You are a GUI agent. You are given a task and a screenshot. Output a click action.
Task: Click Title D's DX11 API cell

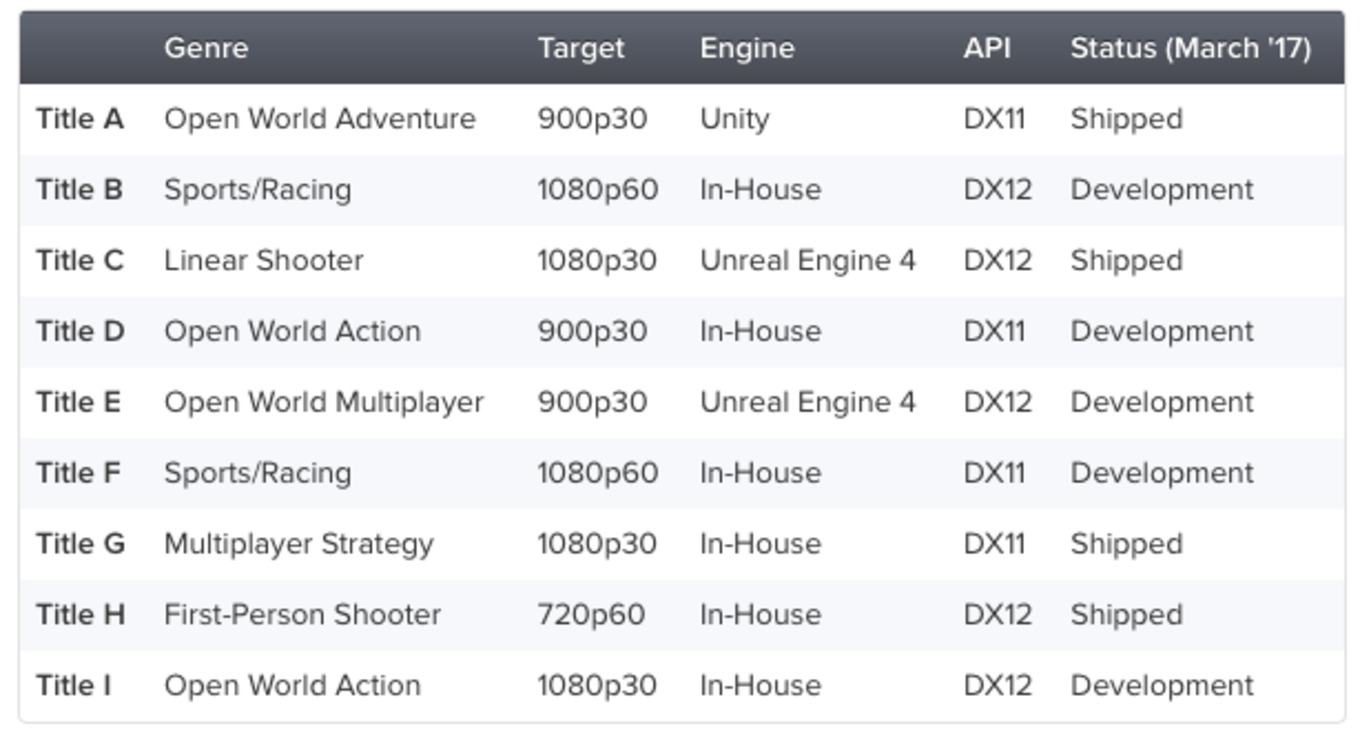click(995, 332)
